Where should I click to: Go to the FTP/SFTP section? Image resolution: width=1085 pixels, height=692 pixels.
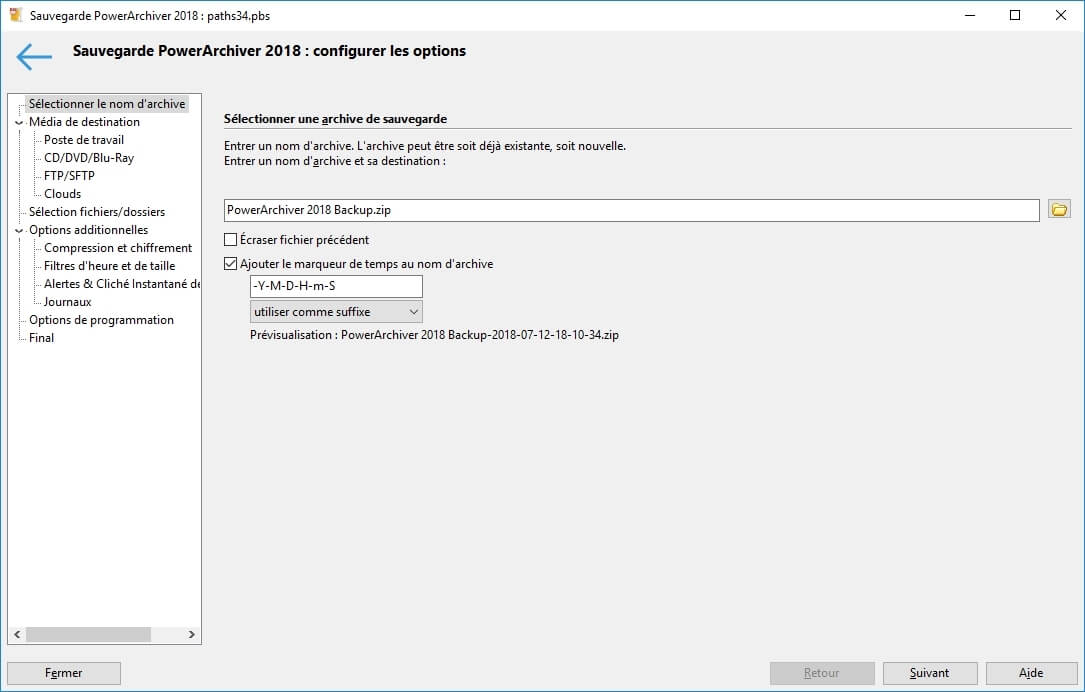coord(69,176)
